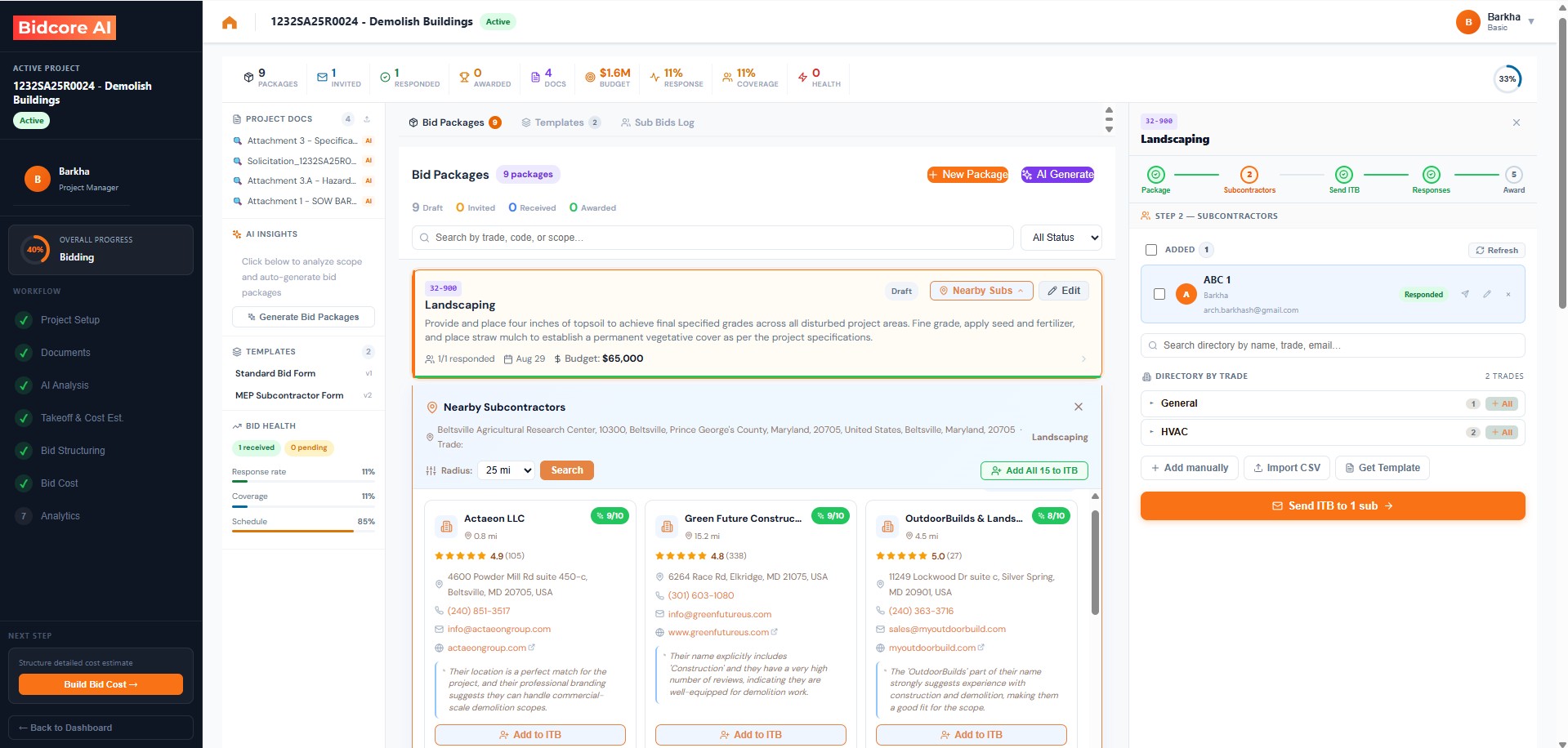This screenshot has height=748, width=1568.
Task: Click the home icon in the top bar
Action: [230, 22]
